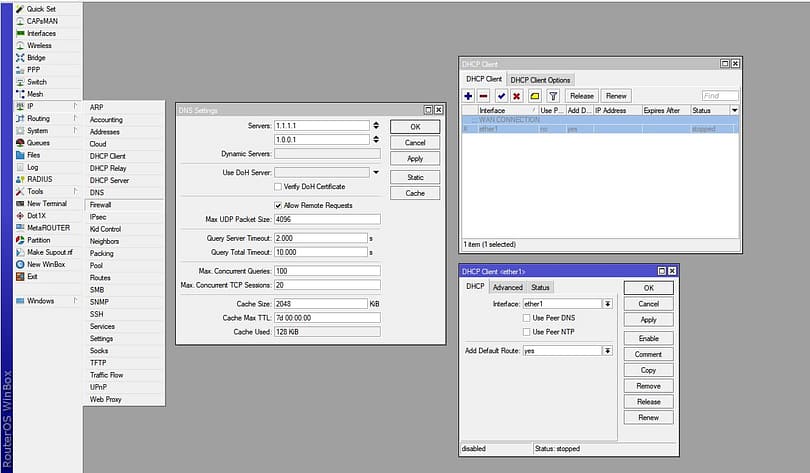The width and height of the screenshot is (810, 473).
Task: Click the Bridge sidebar icon
Action: click(20, 57)
